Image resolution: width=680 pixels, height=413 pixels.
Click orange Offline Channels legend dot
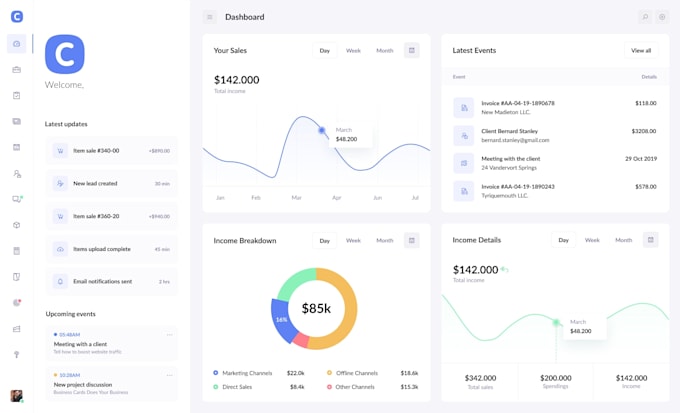[x=329, y=373]
